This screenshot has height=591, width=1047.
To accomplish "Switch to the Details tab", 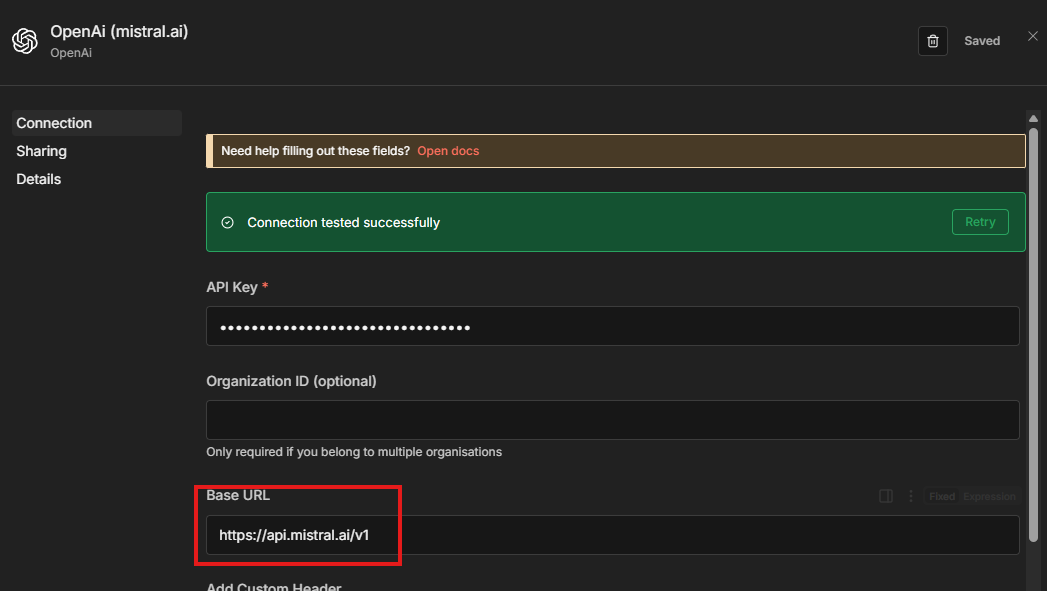I will coord(39,179).
